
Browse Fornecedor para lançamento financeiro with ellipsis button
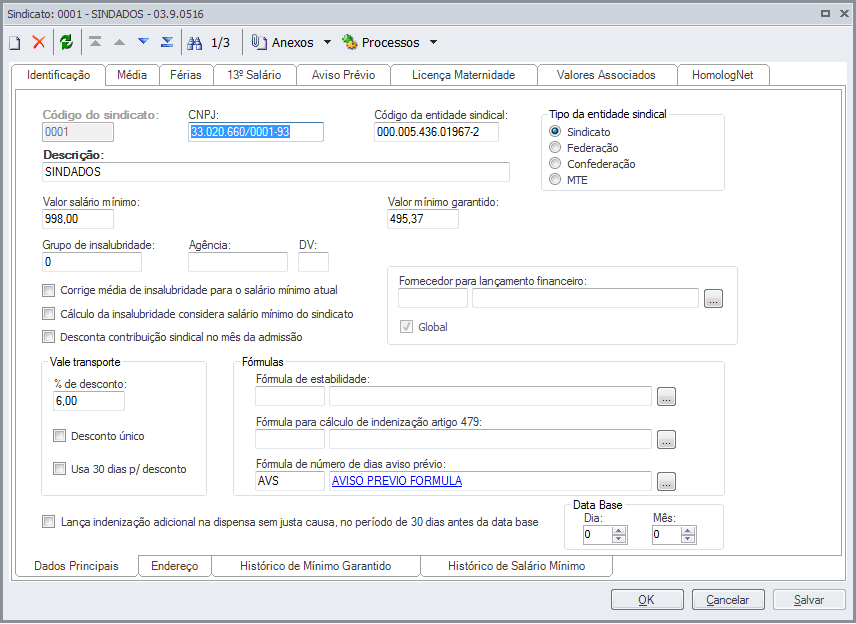pyautogui.click(x=713, y=299)
